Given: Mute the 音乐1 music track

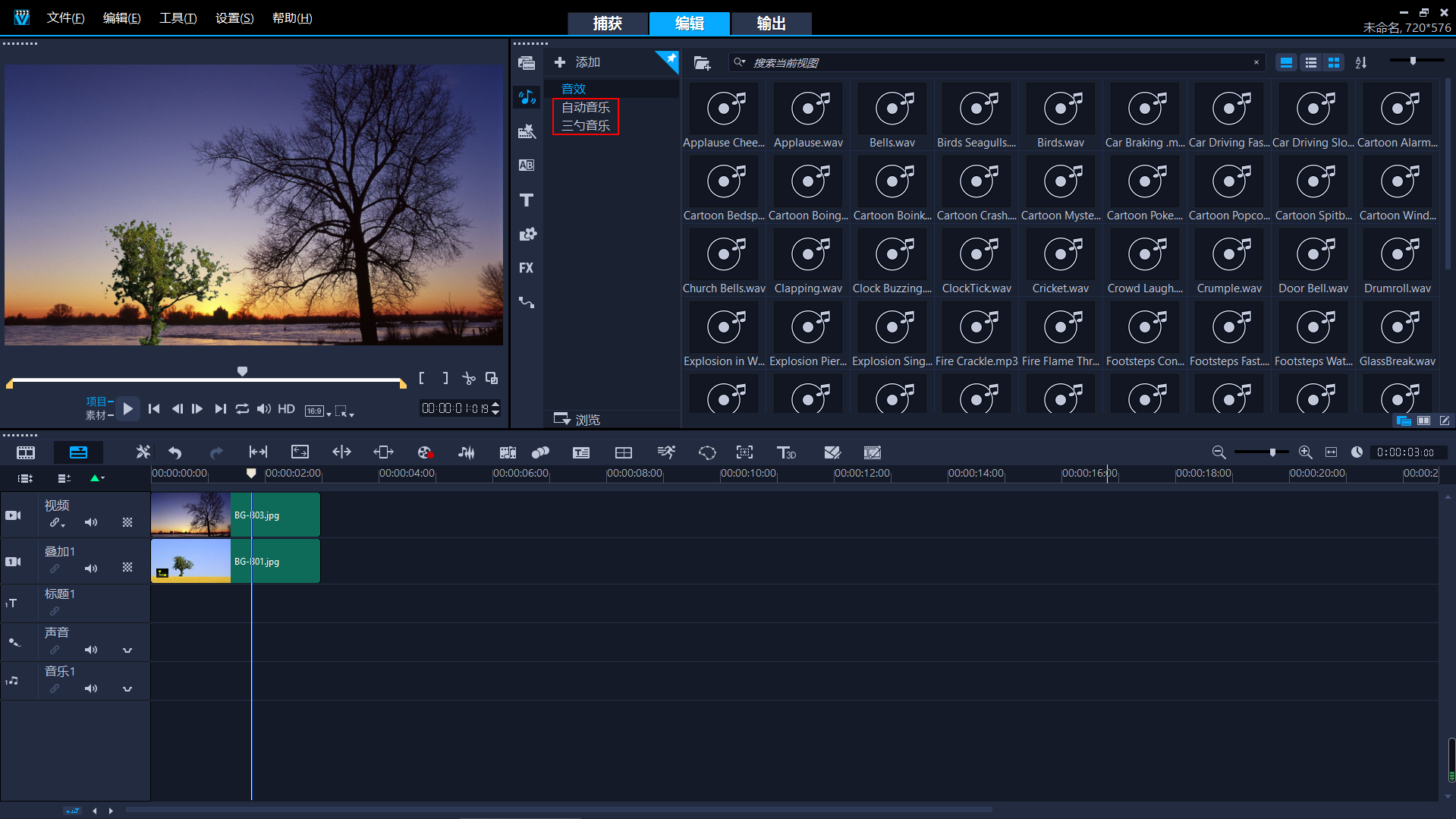Looking at the screenshot, I should (x=91, y=688).
